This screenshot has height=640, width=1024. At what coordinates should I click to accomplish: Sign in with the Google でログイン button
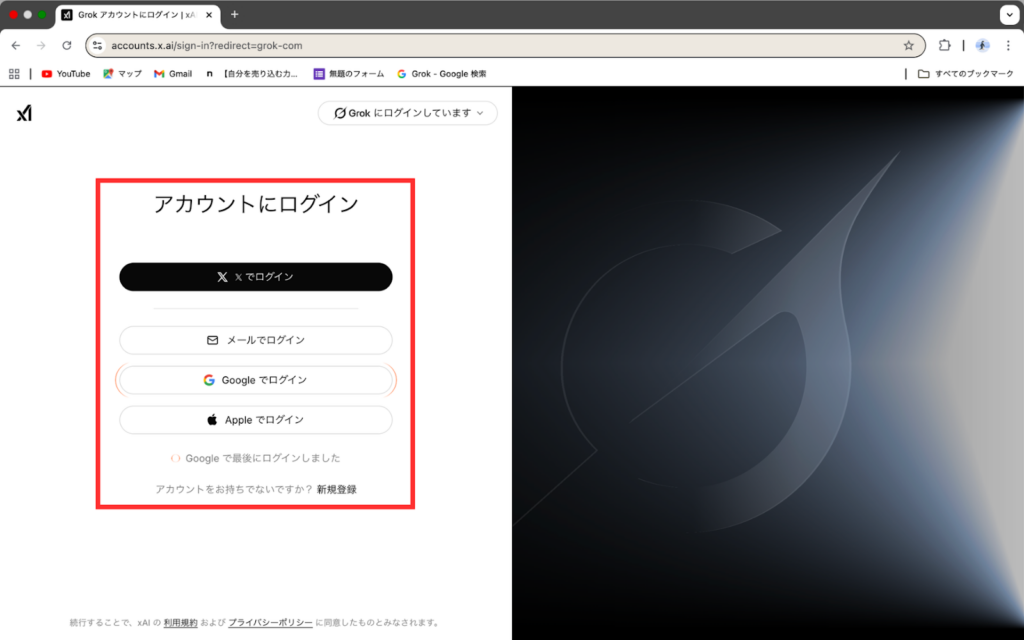tap(255, 380)
